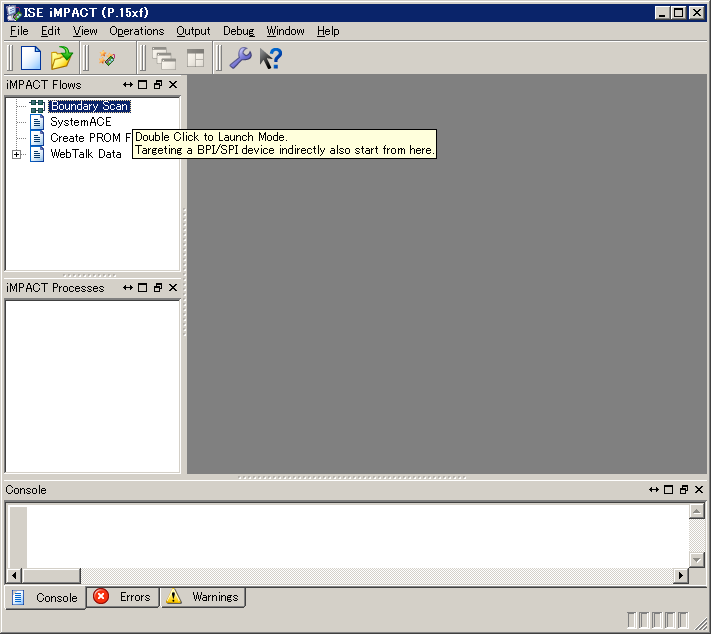This screenshot has width=711, height=634.
Task: Select the Boundary Scan flow
Action: [89, 106]
